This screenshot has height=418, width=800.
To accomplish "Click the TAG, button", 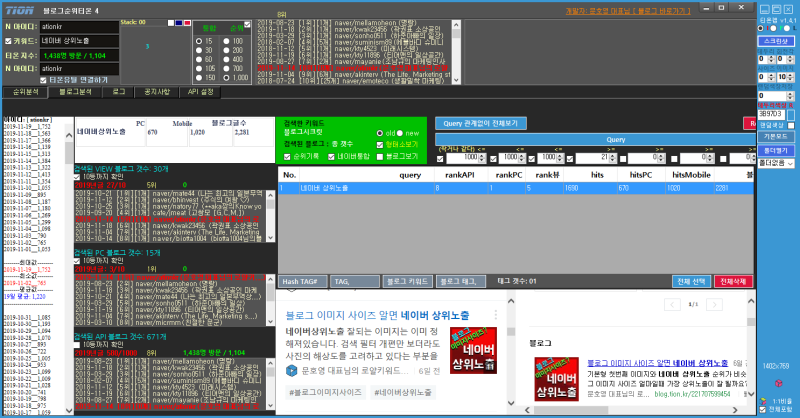I will click(355, 281).
